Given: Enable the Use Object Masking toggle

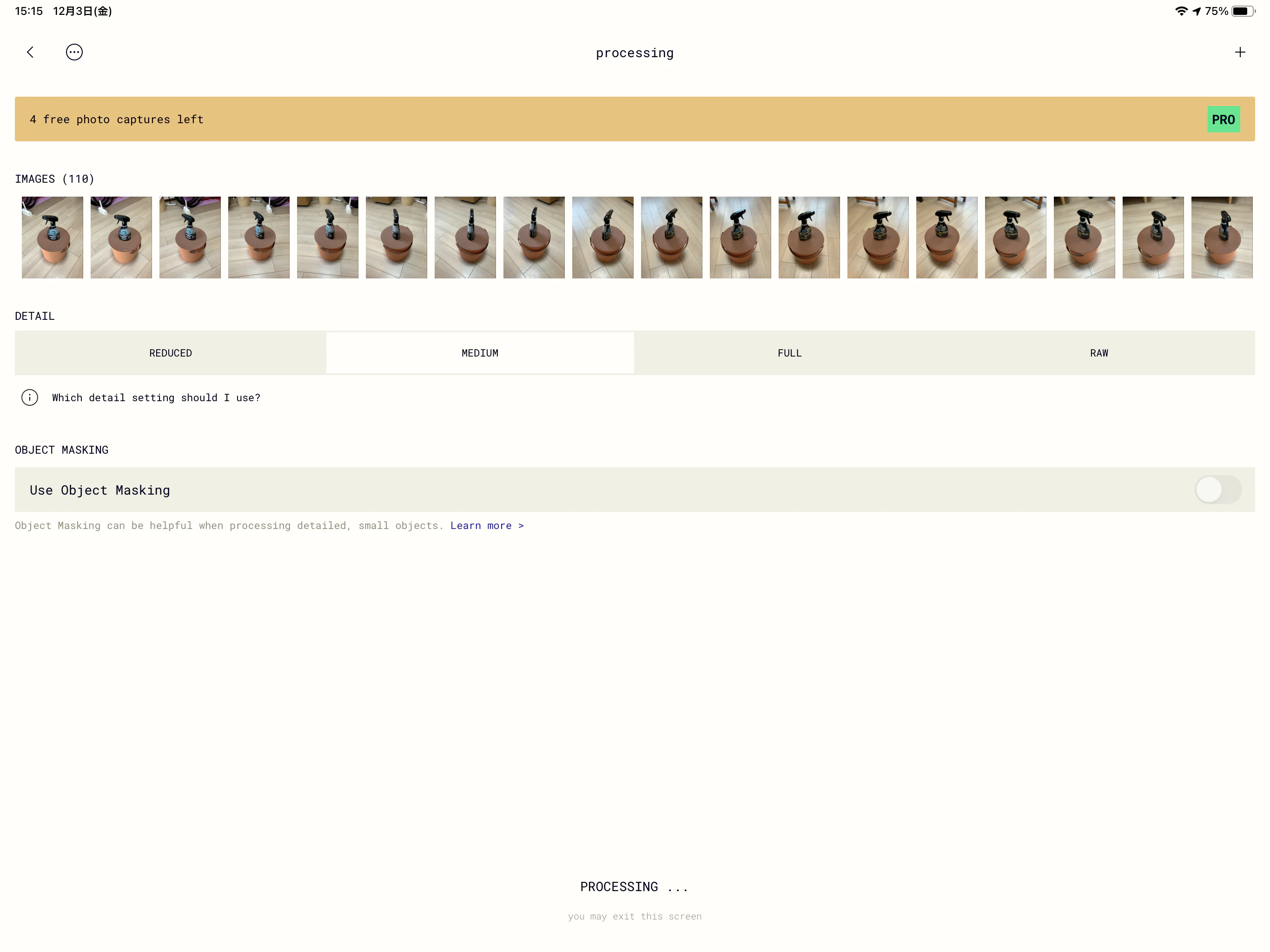Looking at the screenshot, I should 1218,490.
